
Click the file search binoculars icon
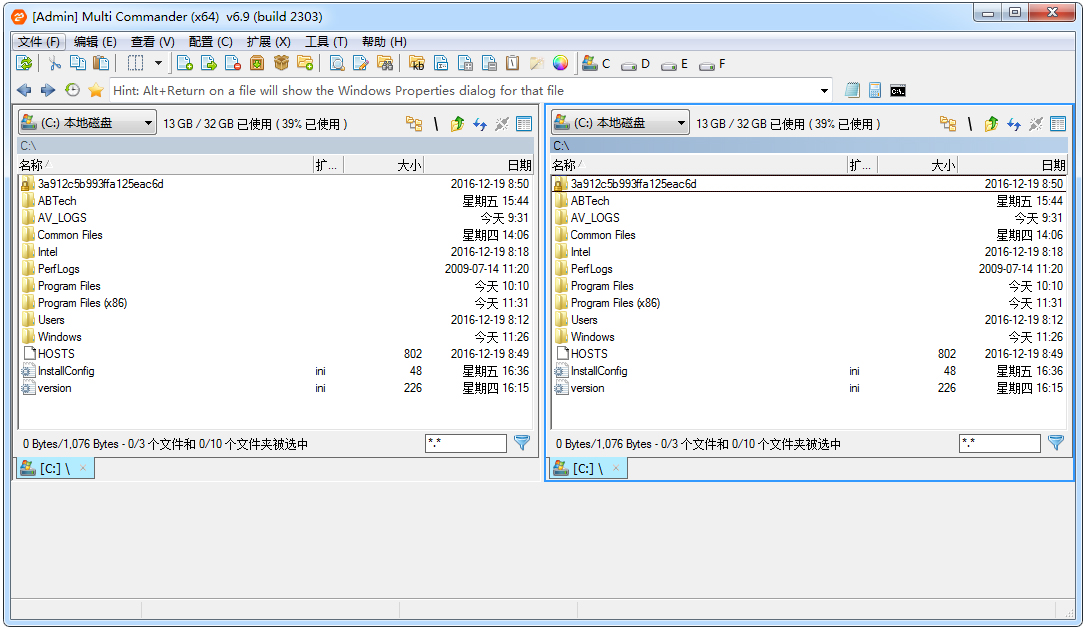(385, 64)
